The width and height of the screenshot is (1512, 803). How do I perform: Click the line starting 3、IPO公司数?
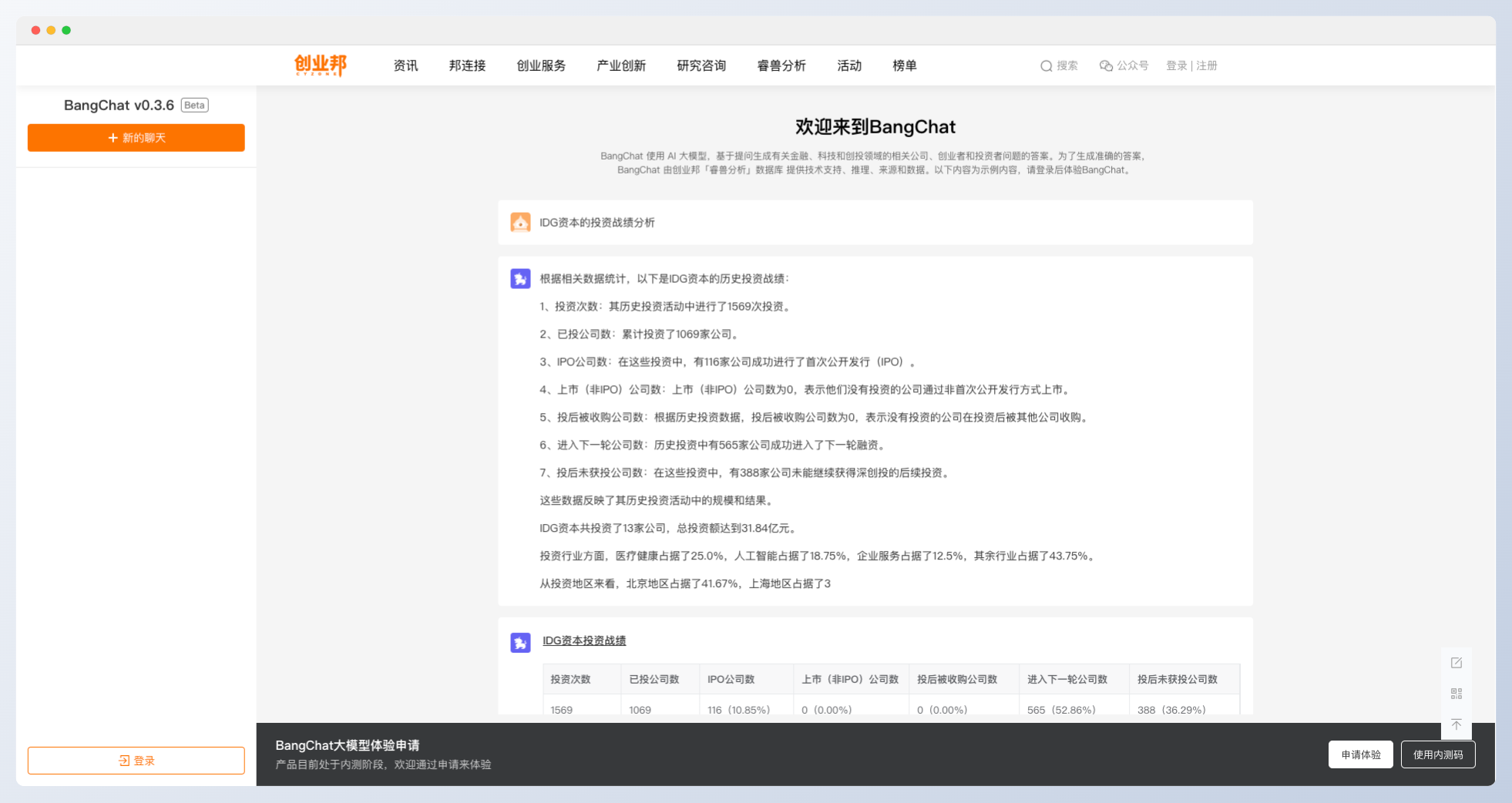(729, 362)
